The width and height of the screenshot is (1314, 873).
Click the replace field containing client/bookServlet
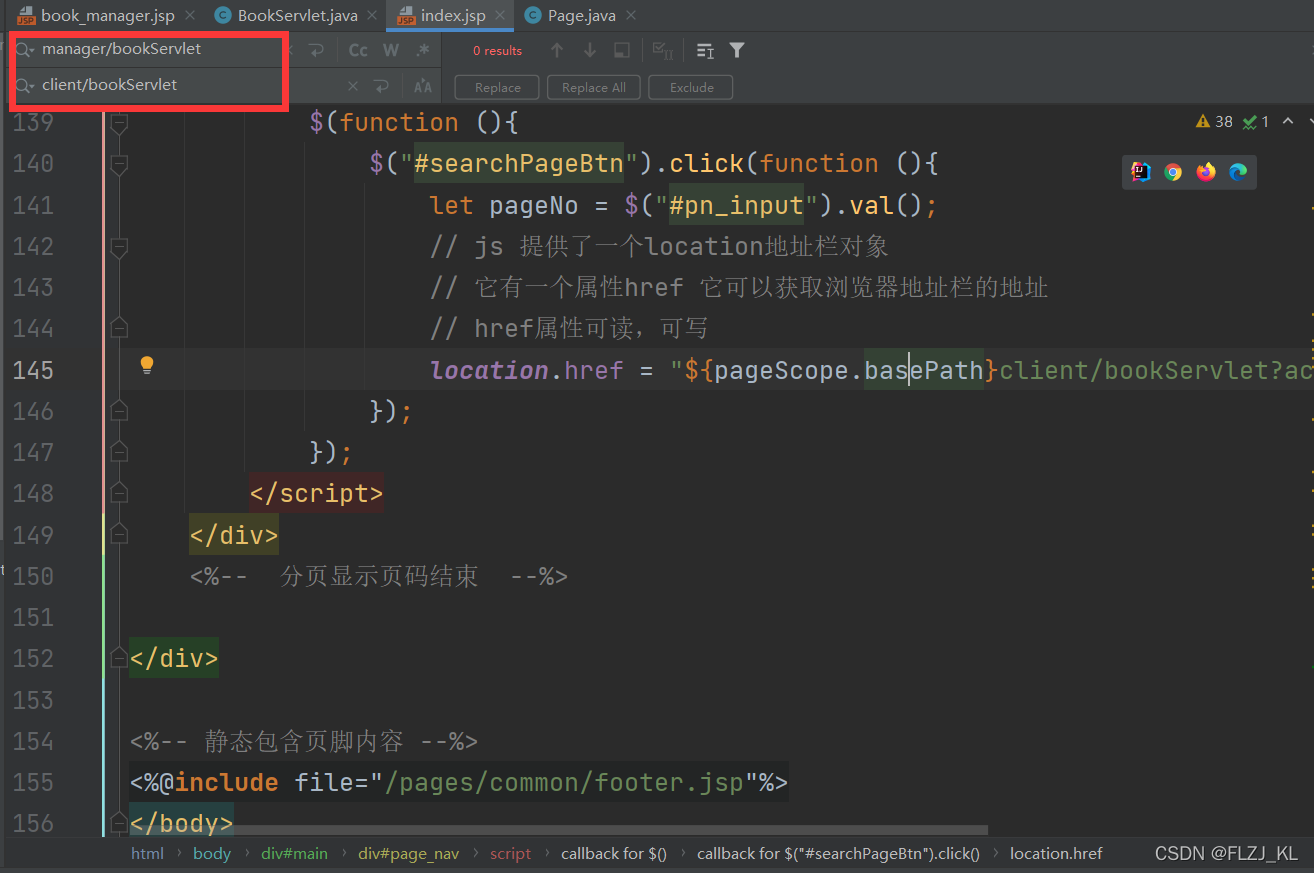[150, 85]
